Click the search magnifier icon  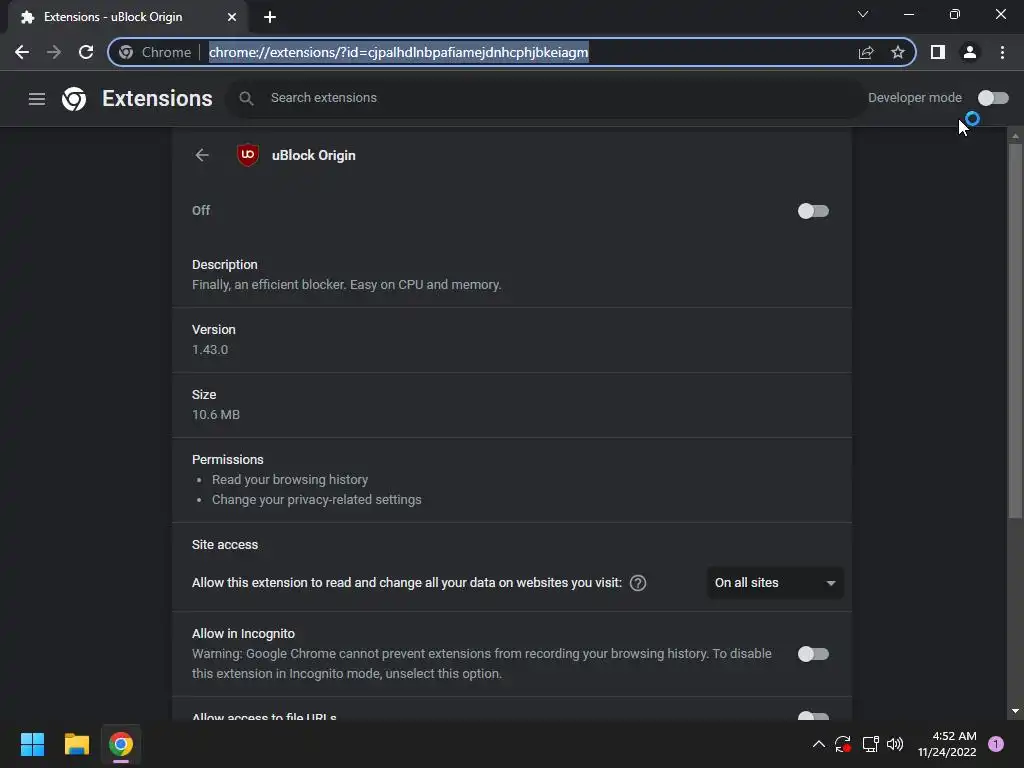tap(246, 98)
